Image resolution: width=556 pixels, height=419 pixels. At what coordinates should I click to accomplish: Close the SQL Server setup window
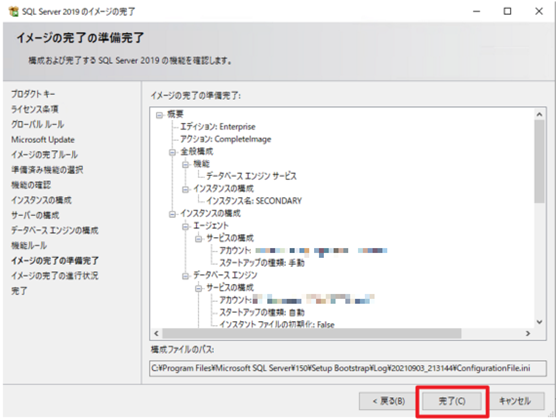click(539, 11)
